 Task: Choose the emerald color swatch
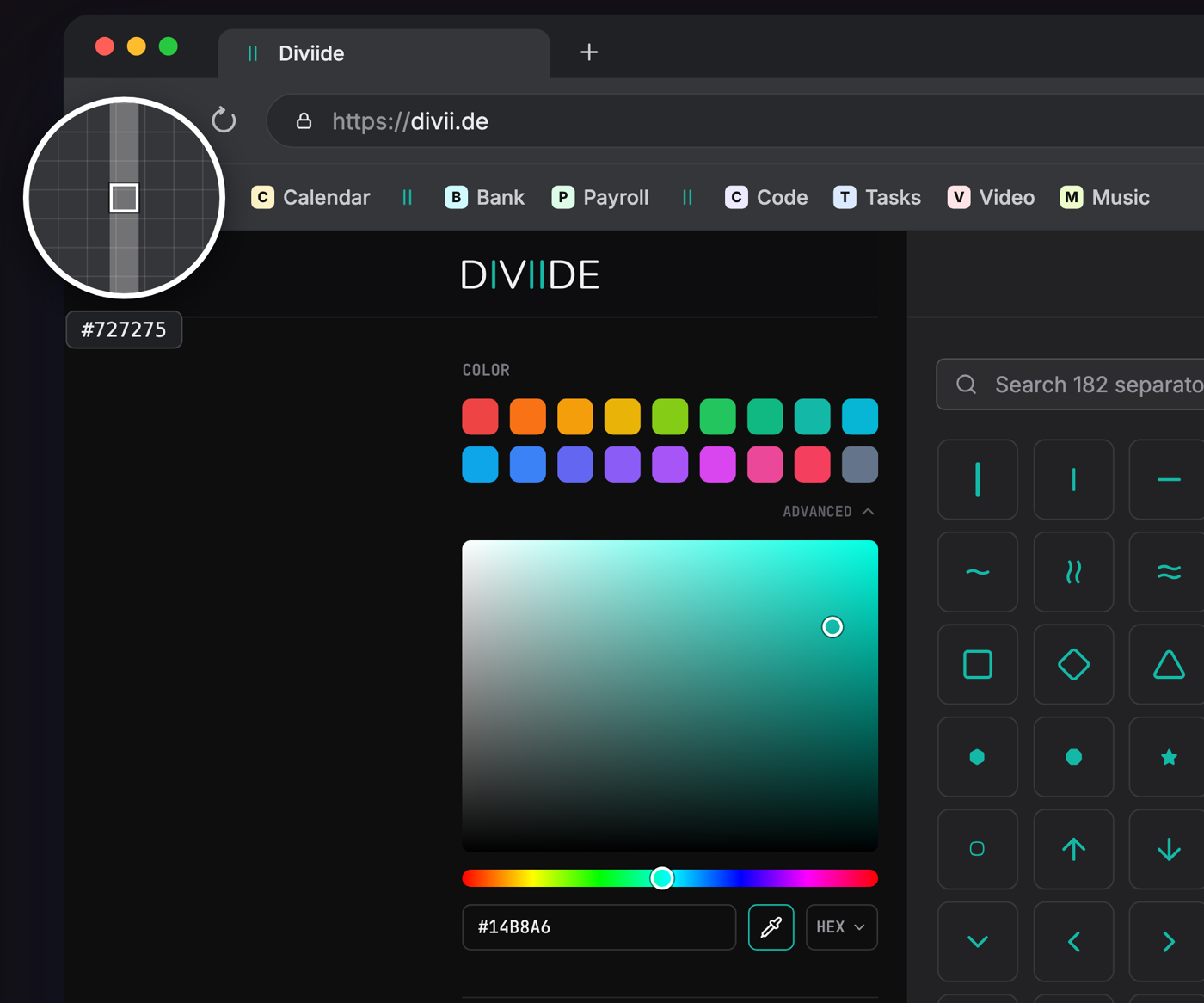765,417
